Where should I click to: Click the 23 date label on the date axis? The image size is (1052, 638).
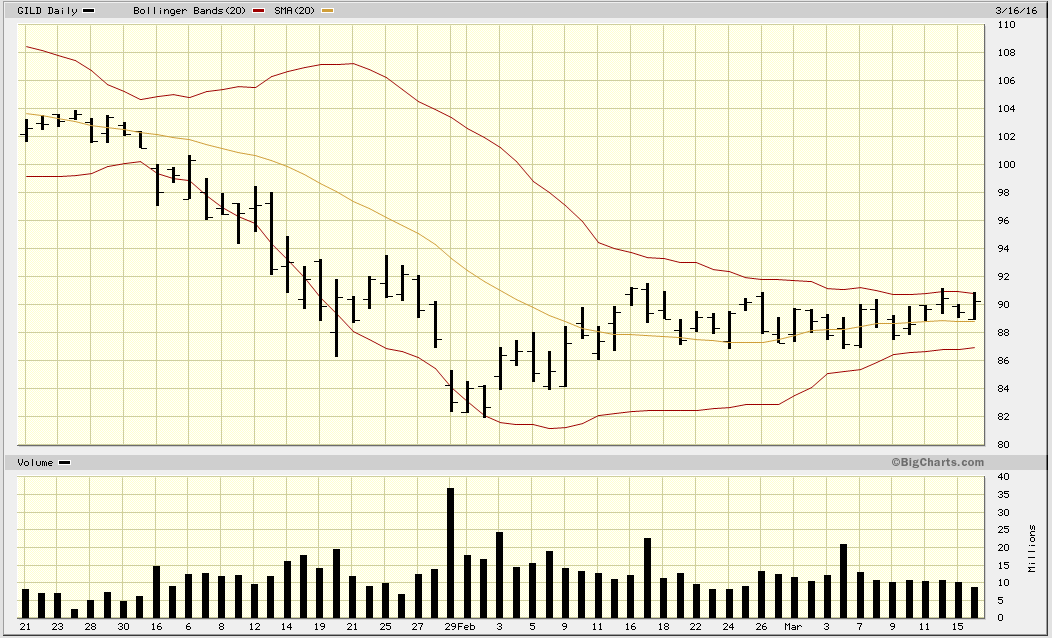pos(58,627)
